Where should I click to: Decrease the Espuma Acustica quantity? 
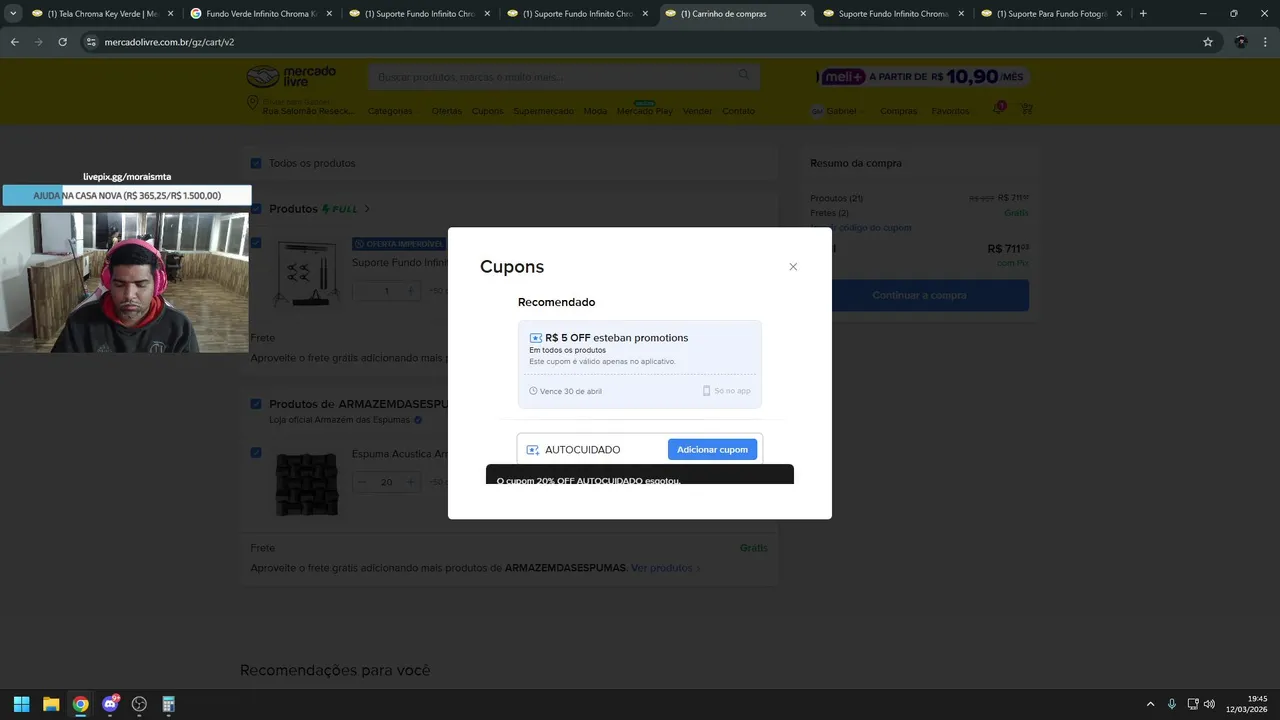pos(362,482)
